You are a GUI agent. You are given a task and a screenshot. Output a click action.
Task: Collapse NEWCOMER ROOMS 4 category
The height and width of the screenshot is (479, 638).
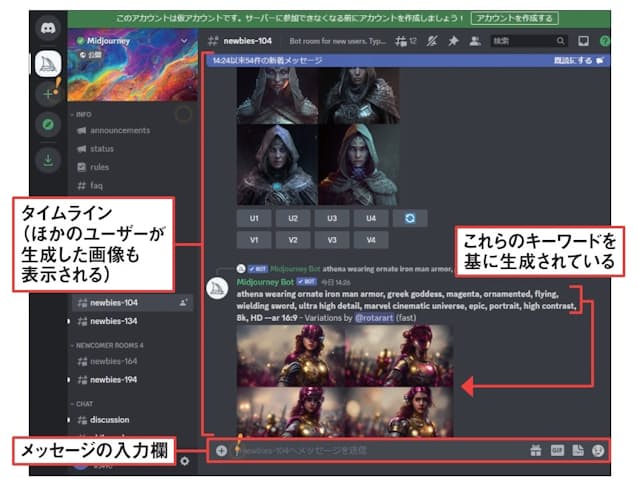107,345
